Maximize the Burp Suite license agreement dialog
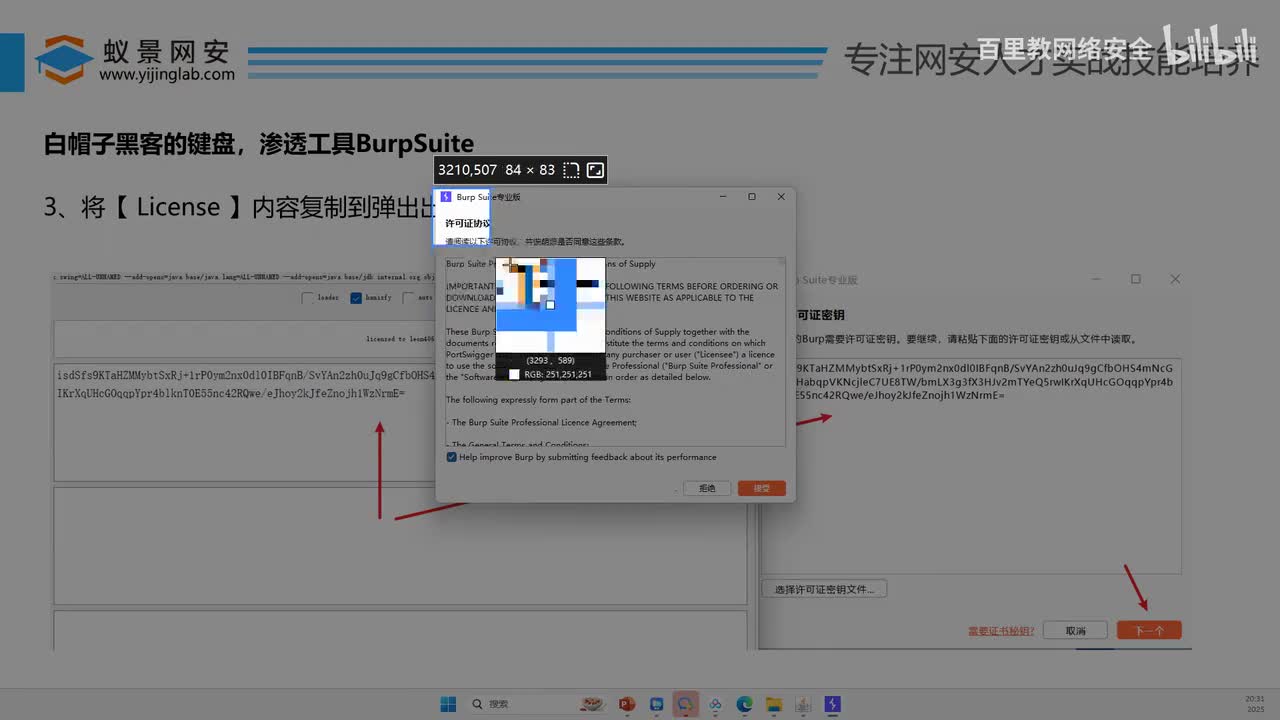1280x720 pixels. pos(752,197)
